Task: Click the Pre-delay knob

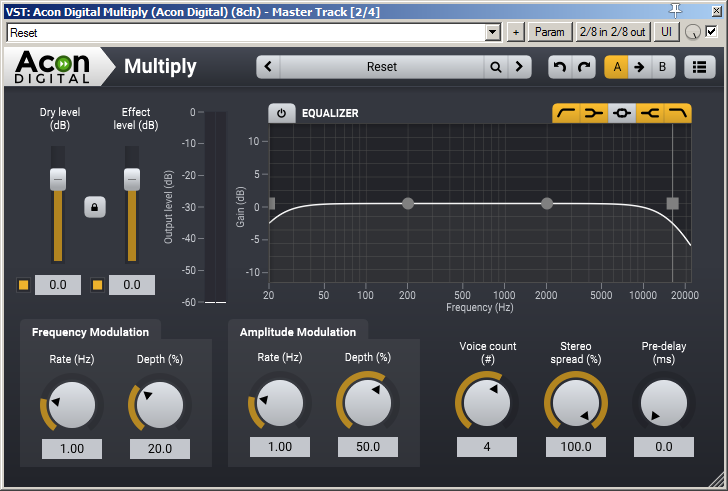Action: click(664, 403)
